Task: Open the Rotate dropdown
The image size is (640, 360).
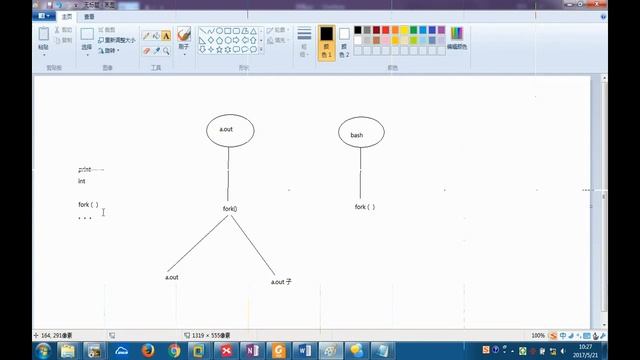Action: pos(109,51)
